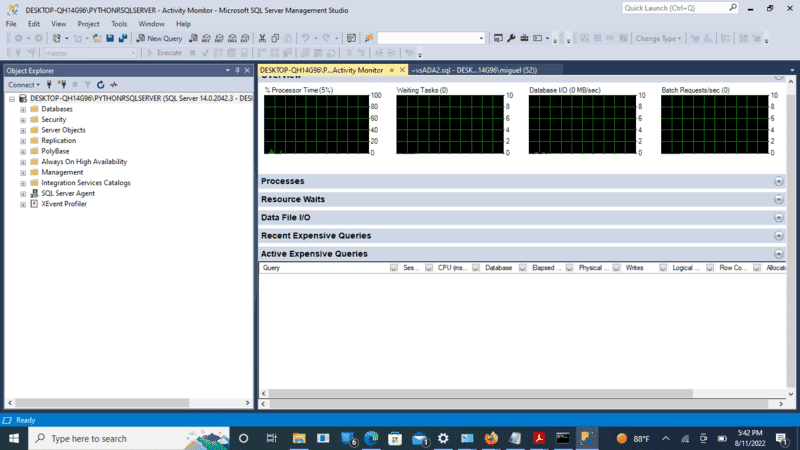This screenshot has height=450, width=800.
Task: Expand the Processes pane
Action: tap(778, 181)
